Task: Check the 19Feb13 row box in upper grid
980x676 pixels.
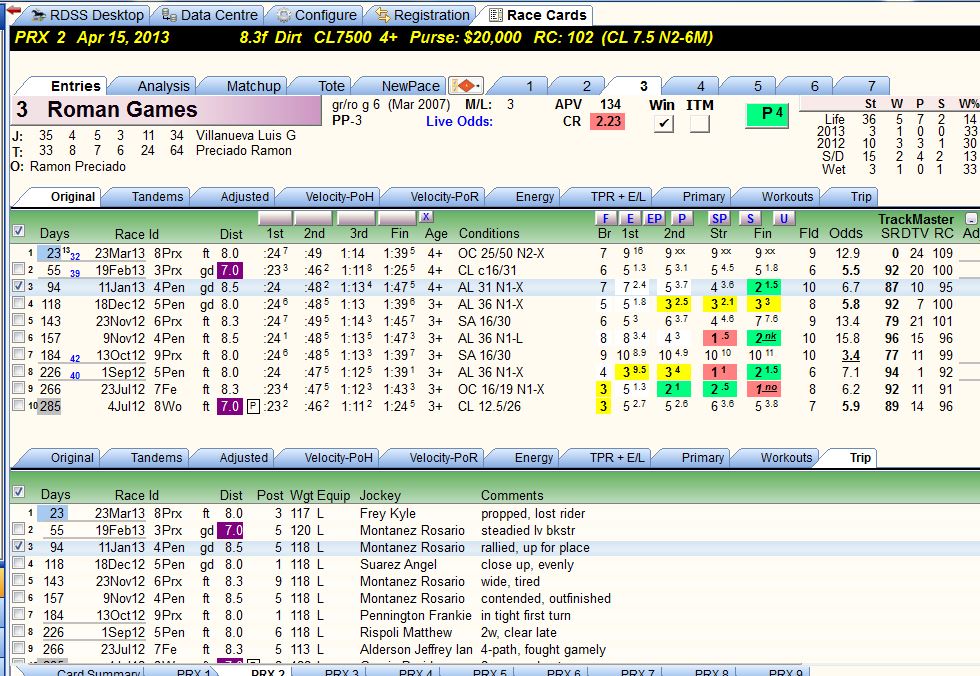Action: (x=19, y=269)
